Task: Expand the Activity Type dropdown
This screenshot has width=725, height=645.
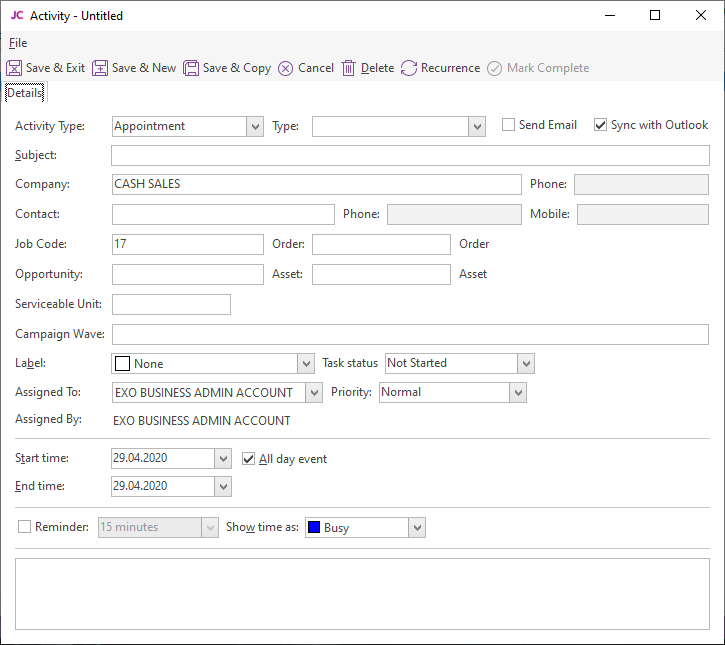Action: 254,126
